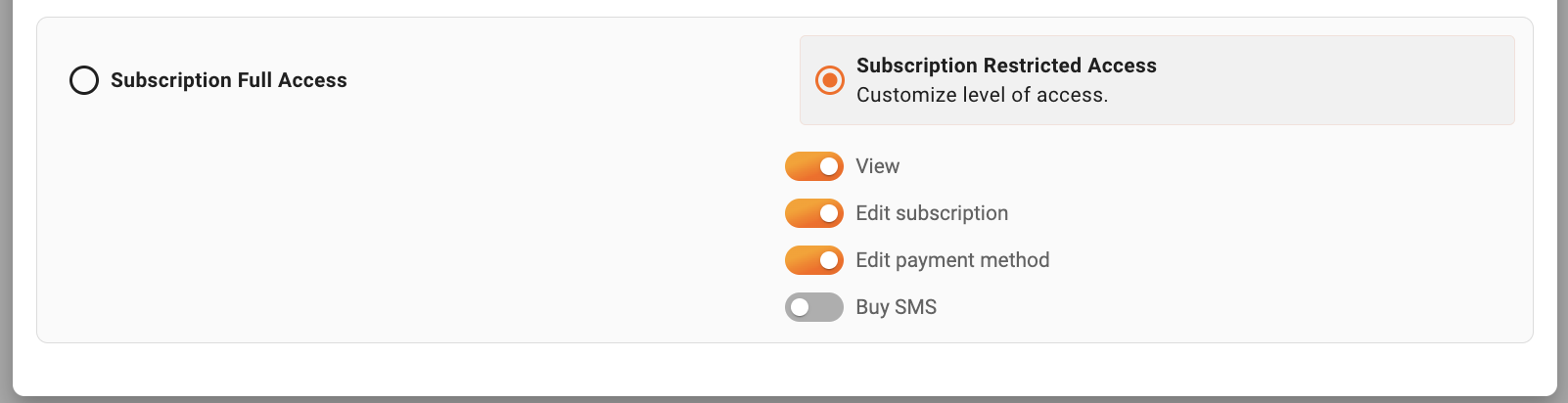Click the "Edit subscription" permission label
The width and height of the screenshot is (1568, 403).
click(931, 213)
